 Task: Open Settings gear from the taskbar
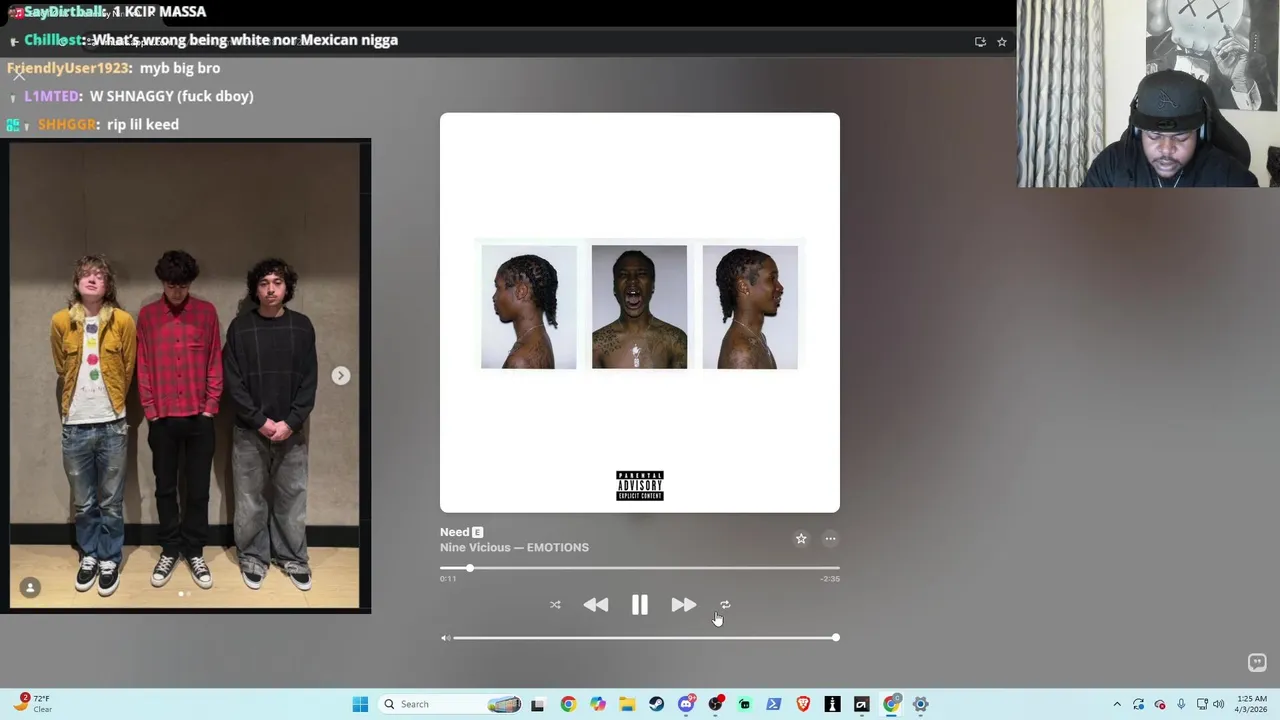921,704
